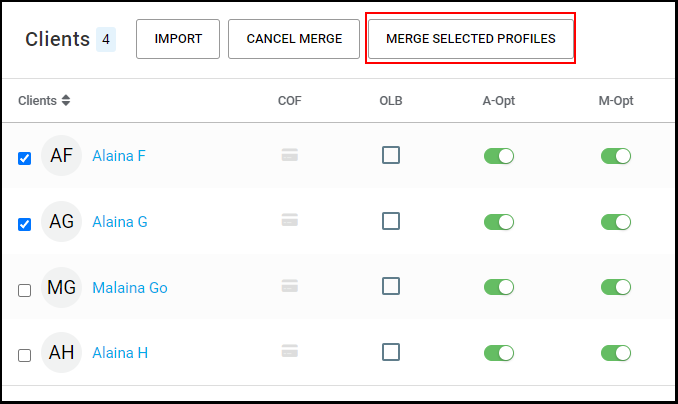678x404 pixels.
Task: Select Malaina Go's merge checkbox
Action: 25,290
